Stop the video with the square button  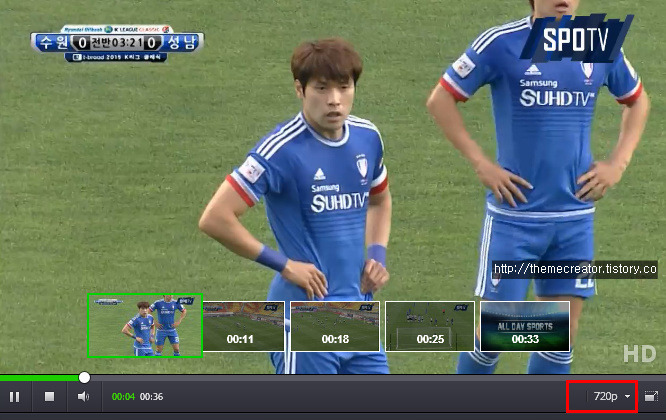point(49,397)
